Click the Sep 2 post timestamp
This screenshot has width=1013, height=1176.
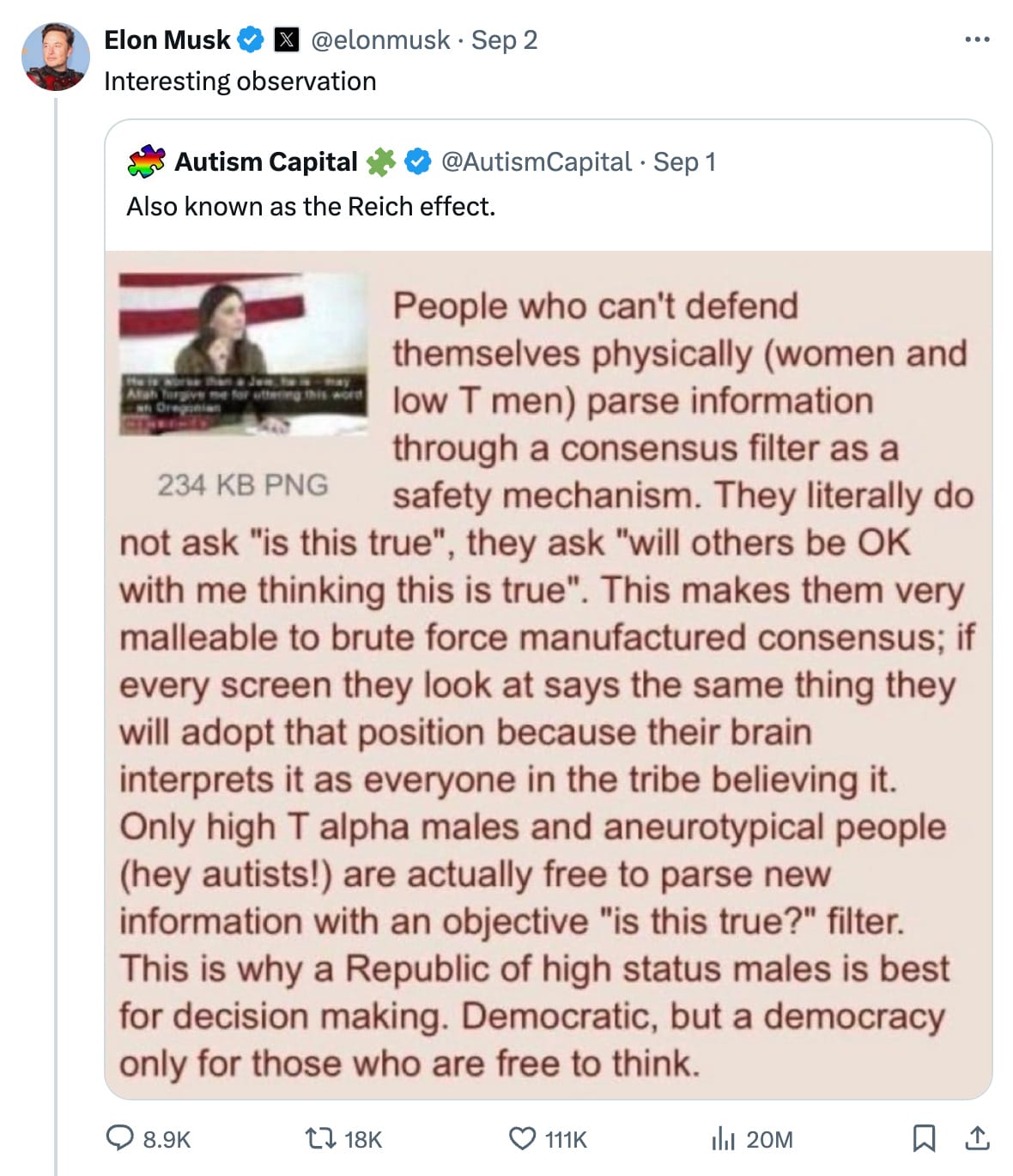pos(504,39)
